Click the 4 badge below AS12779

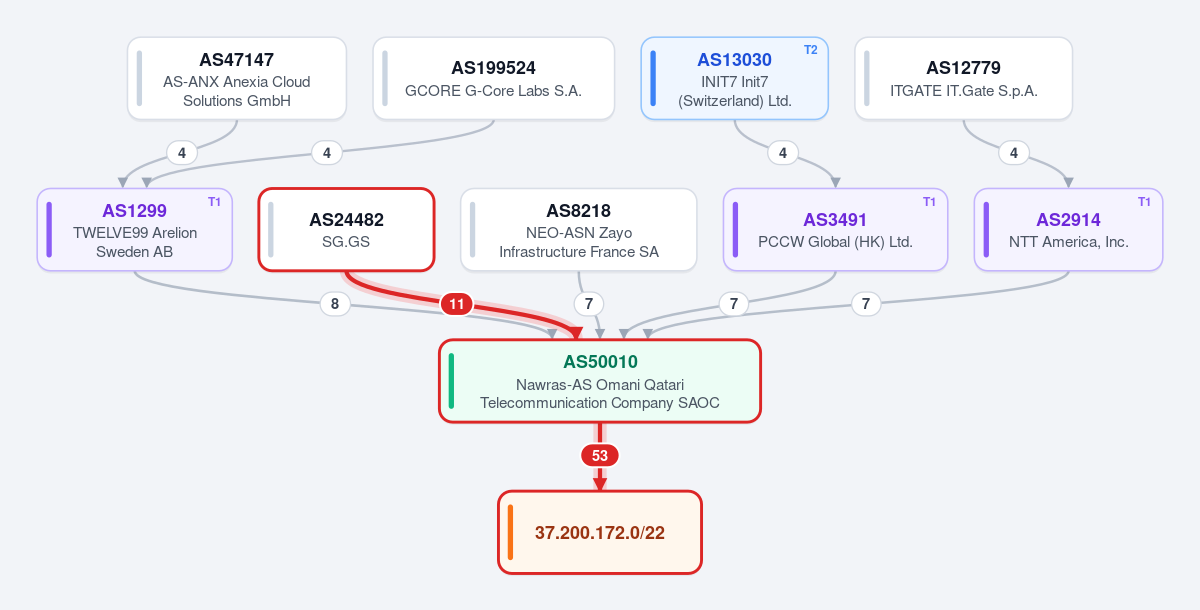(1014, 153)
